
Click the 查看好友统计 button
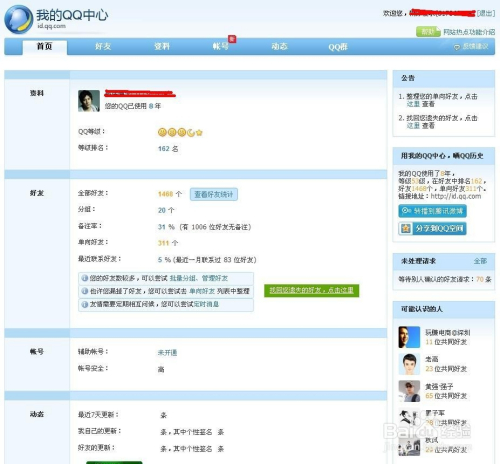(x=214, y=194)
